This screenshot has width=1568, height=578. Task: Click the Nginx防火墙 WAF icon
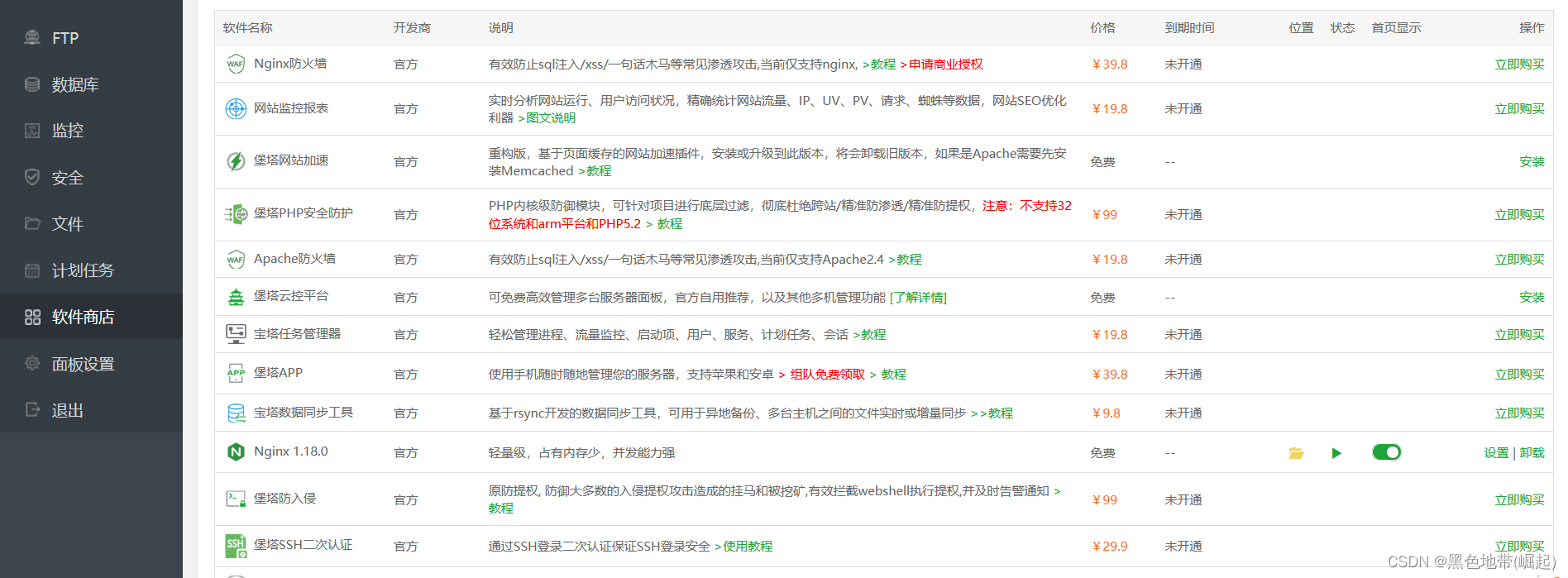click(236, 64)
